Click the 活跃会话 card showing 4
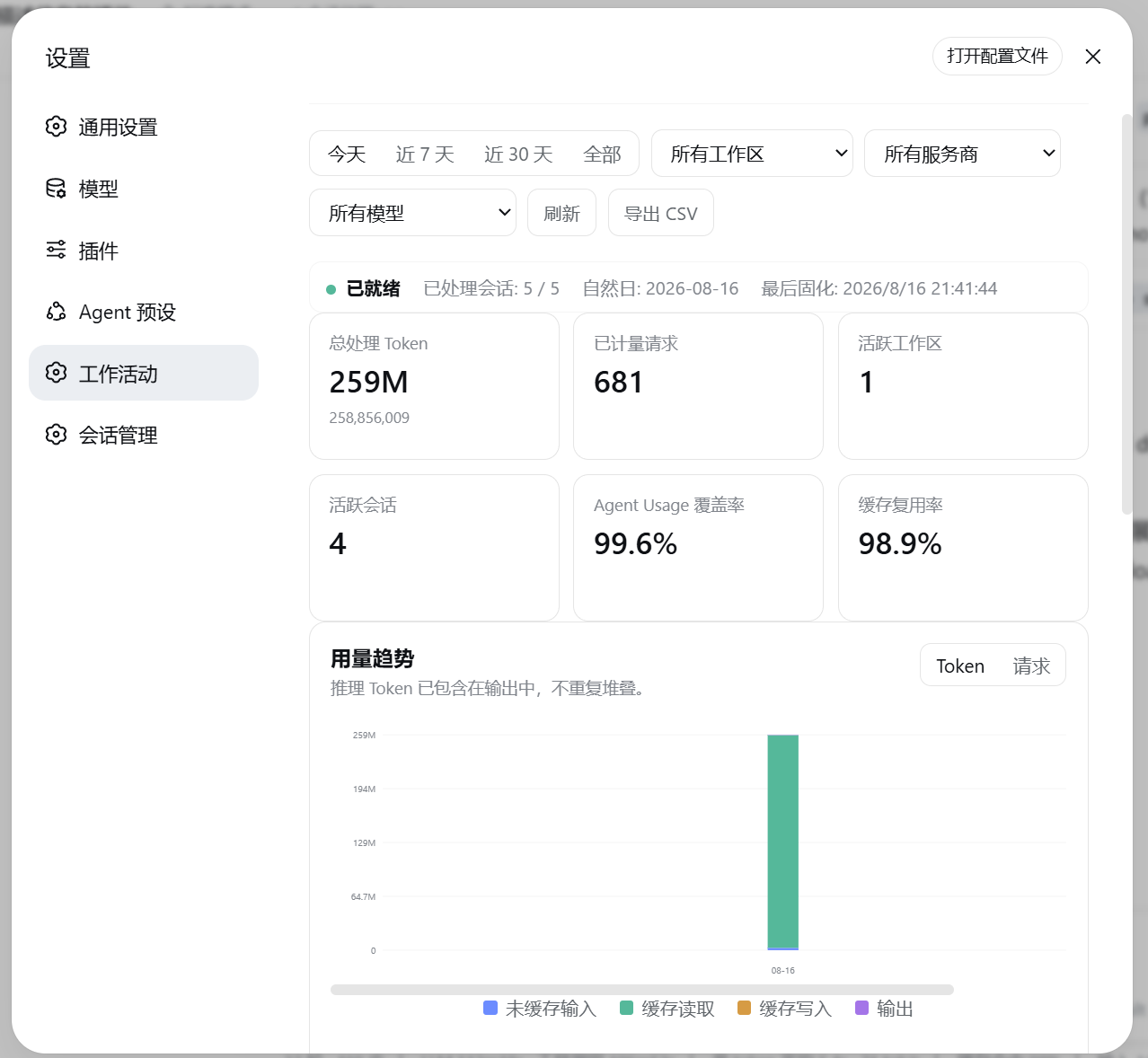 click(x=434, y=548)
